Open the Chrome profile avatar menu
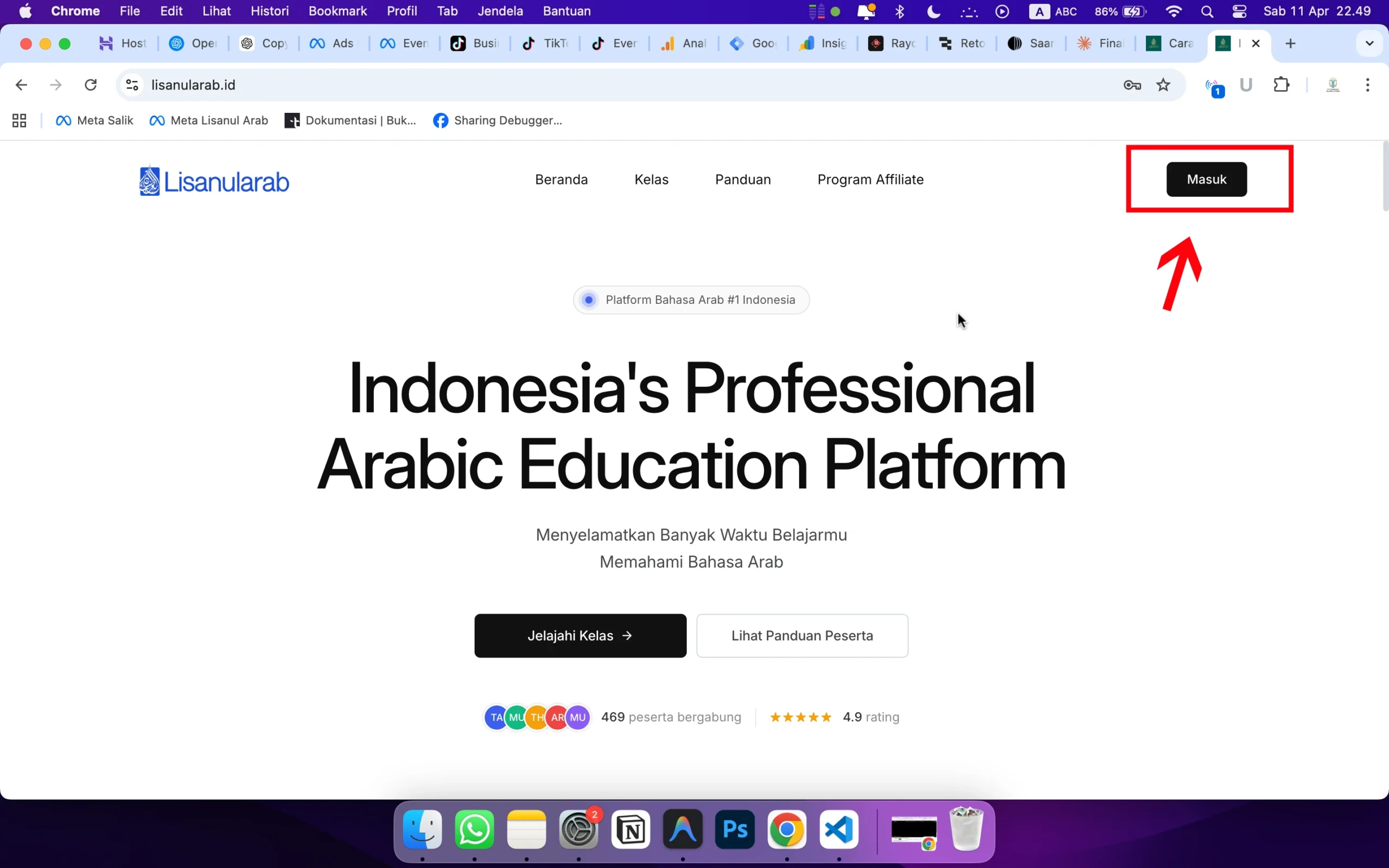The image size is (1389, 868). click(x=1333, y=85)
